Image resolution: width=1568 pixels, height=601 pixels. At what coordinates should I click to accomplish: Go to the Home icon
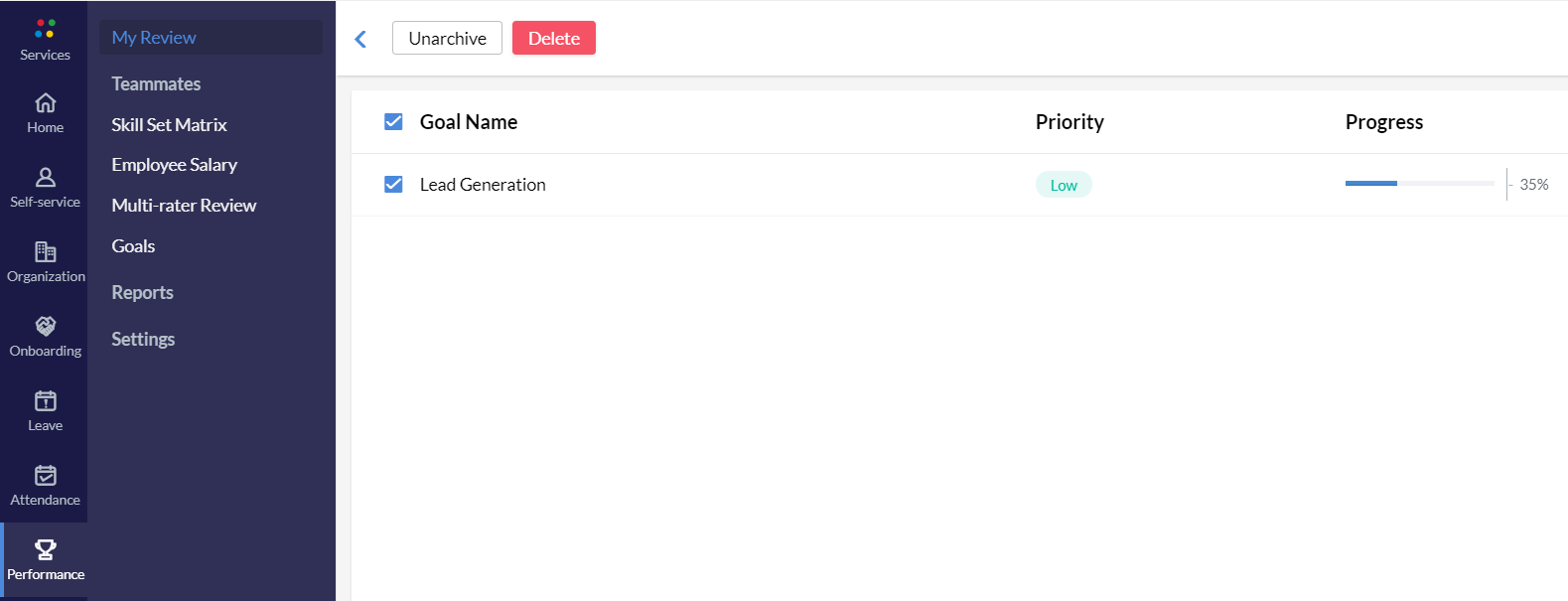coord(45,102)
